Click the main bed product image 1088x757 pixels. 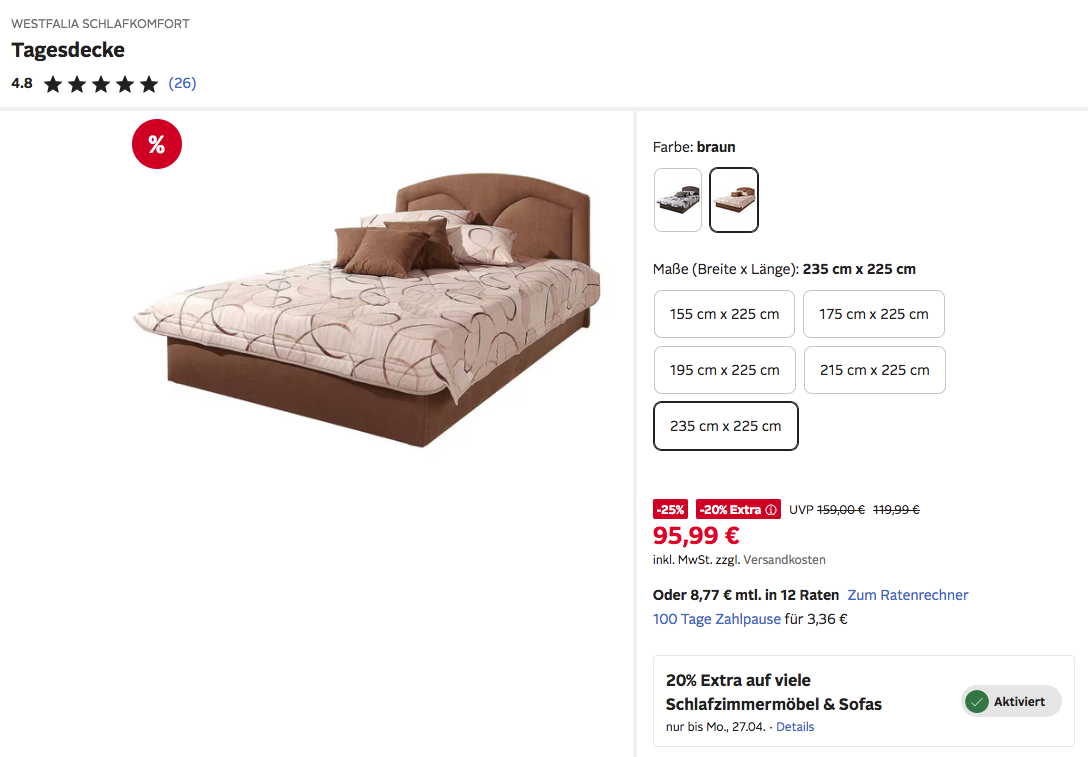tap(366, 309)
